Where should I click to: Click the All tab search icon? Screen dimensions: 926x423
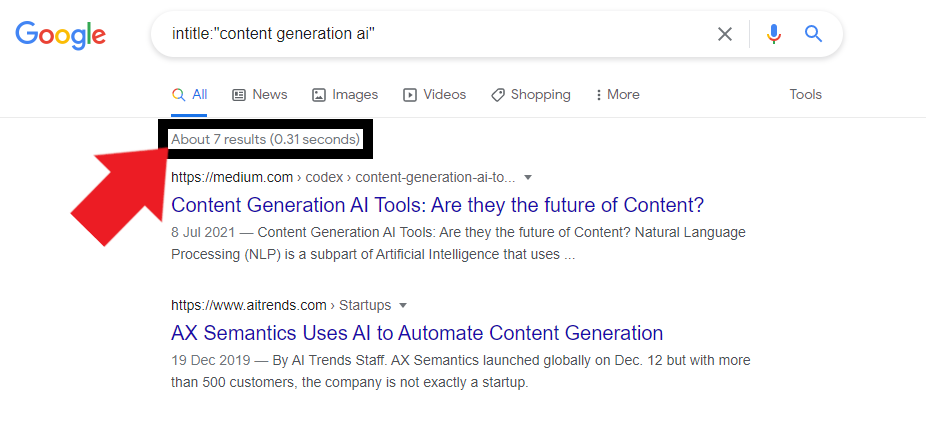click(x=178, y=95)
